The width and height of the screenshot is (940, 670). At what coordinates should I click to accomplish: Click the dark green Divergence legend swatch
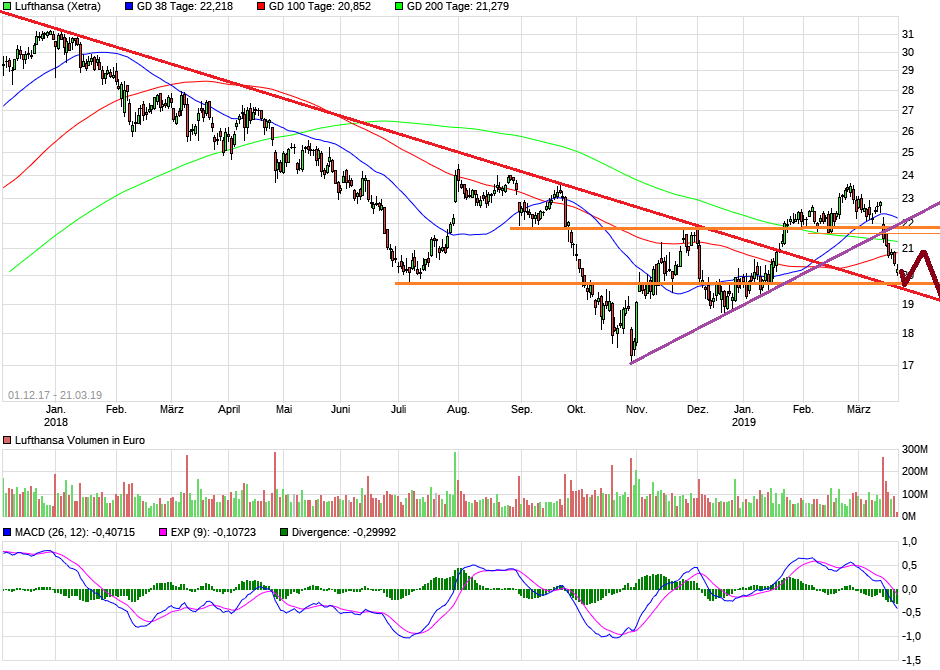[284, 532]
